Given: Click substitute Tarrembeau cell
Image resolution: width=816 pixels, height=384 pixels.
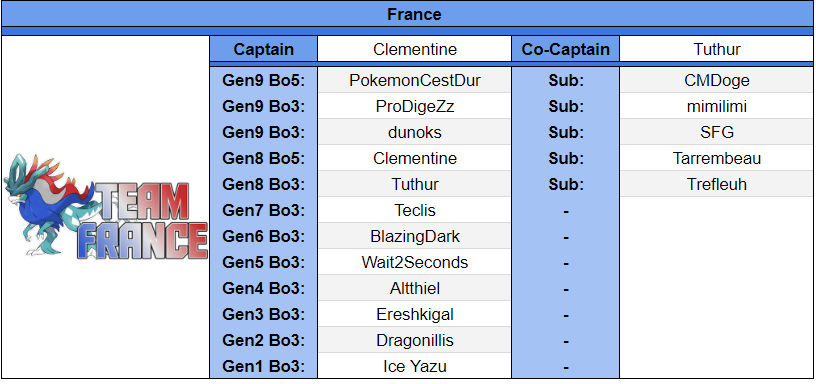Looking at the screenshot, I should tap(717, 158).
